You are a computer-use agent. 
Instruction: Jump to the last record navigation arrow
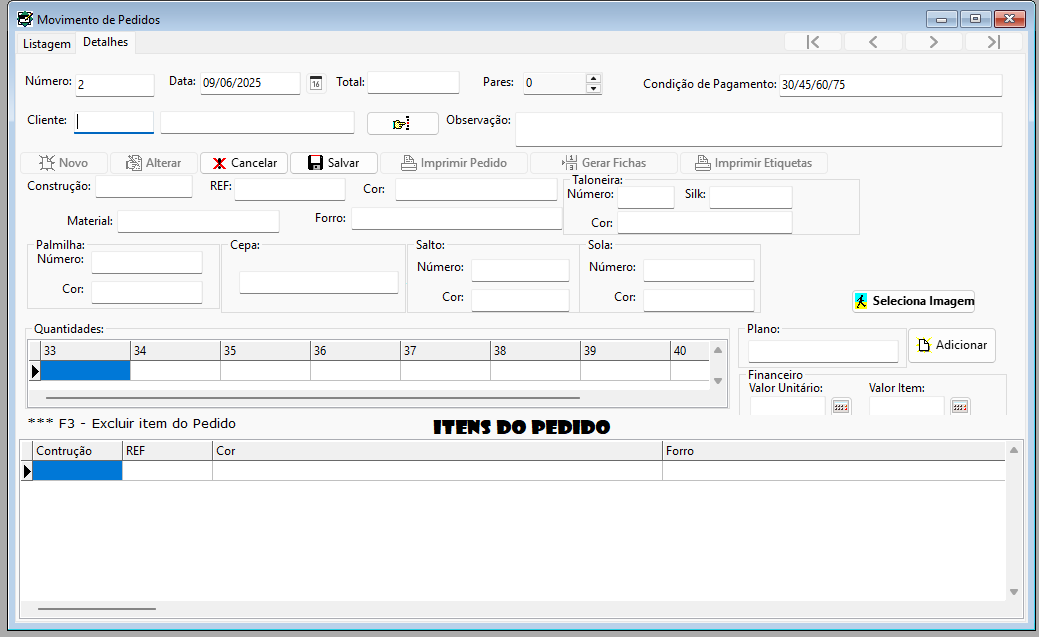(x=993, y=41)
